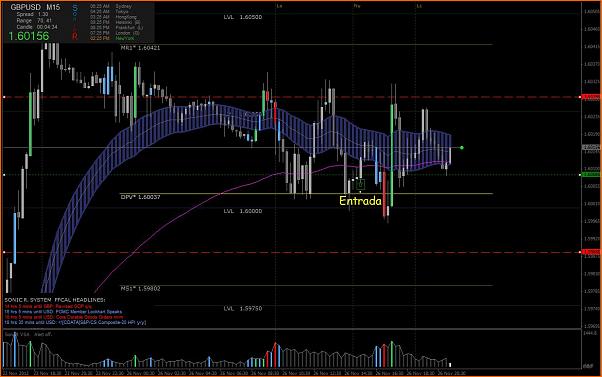
Task: Click the yellow Entrada annotation text
Action: [361, 201]
